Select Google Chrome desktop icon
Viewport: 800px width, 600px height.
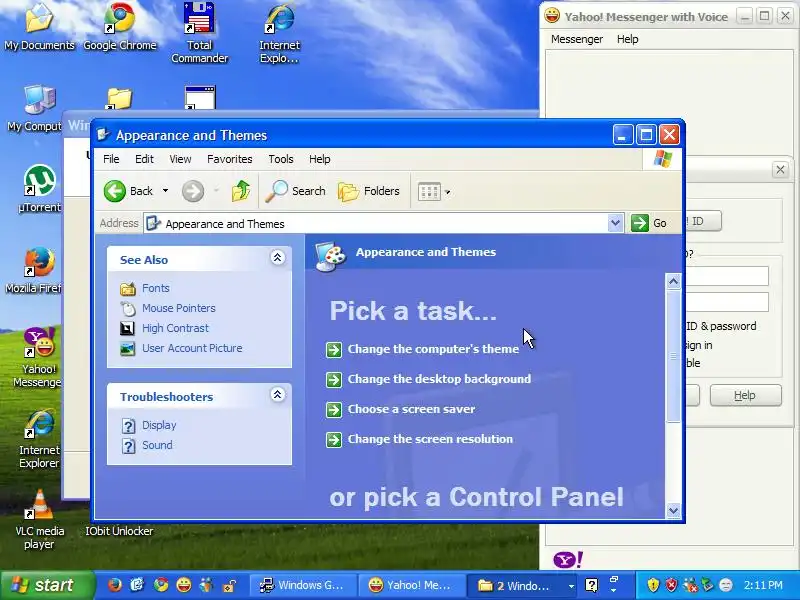coord(120,27)
